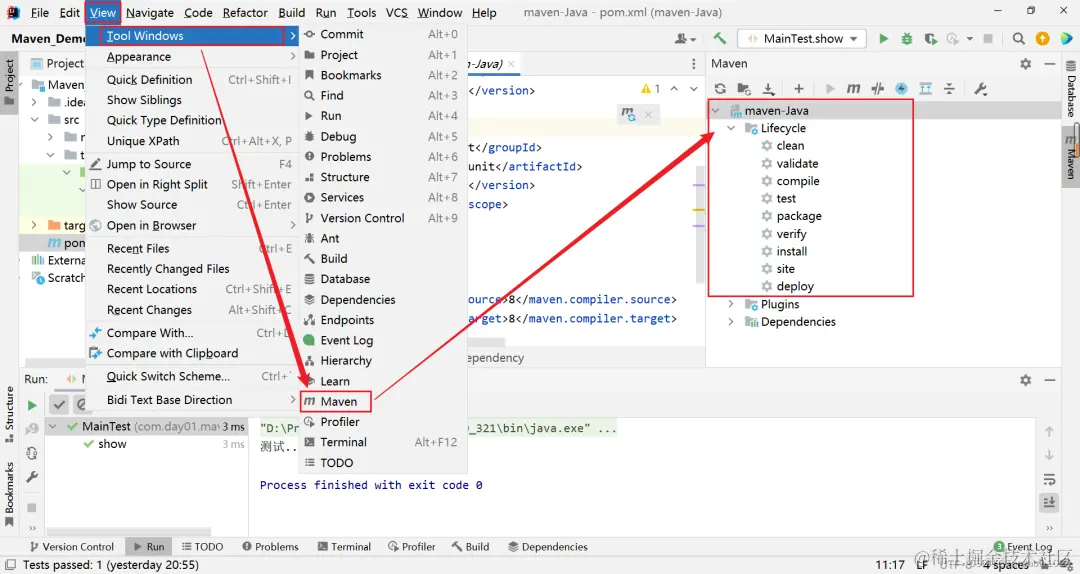The width and height of the screenshot is (1080, 574).
Task: Open the Terminal tab in the bottom bar
Action: 344,546
